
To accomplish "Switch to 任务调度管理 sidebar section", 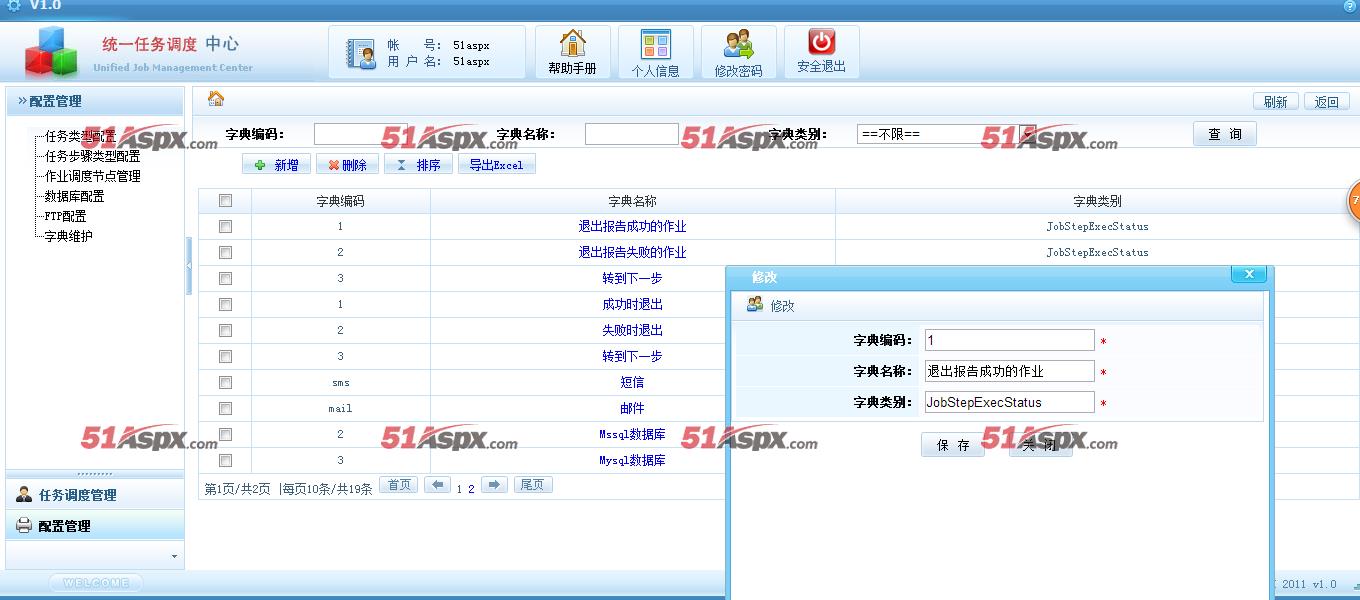I will [95, 495].
